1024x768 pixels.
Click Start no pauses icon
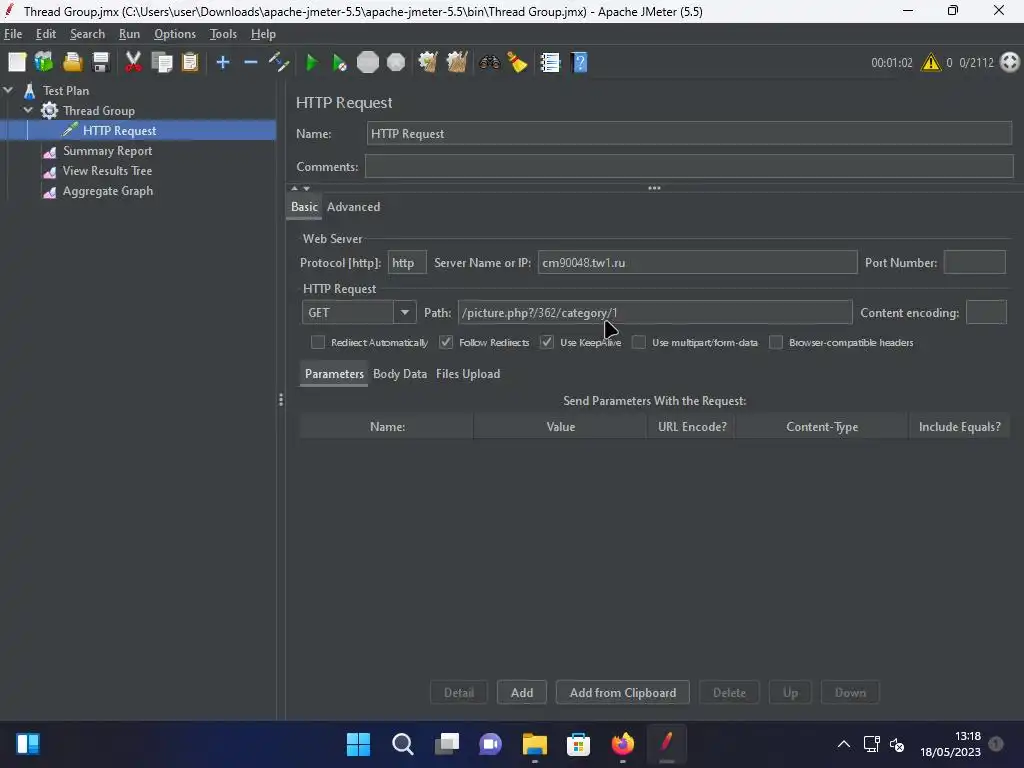click(x=339, y=63)
